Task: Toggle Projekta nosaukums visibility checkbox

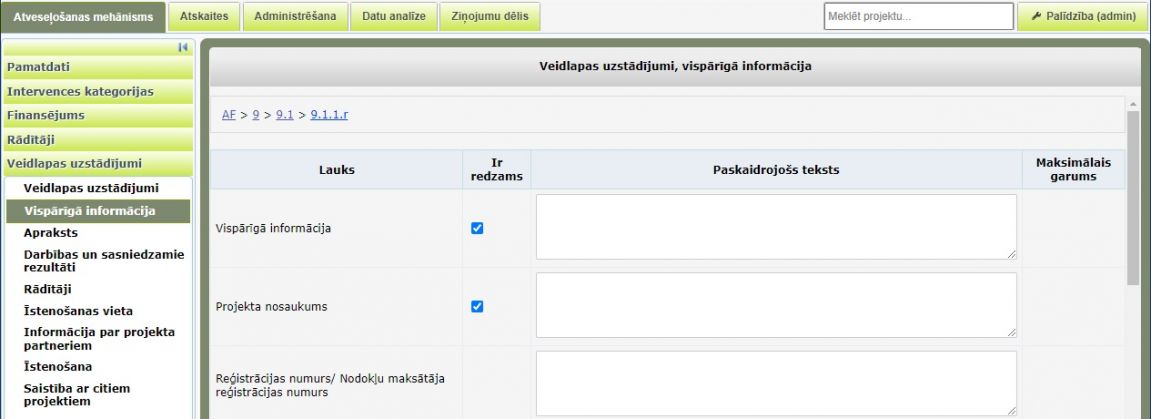Action: [477, 306]
